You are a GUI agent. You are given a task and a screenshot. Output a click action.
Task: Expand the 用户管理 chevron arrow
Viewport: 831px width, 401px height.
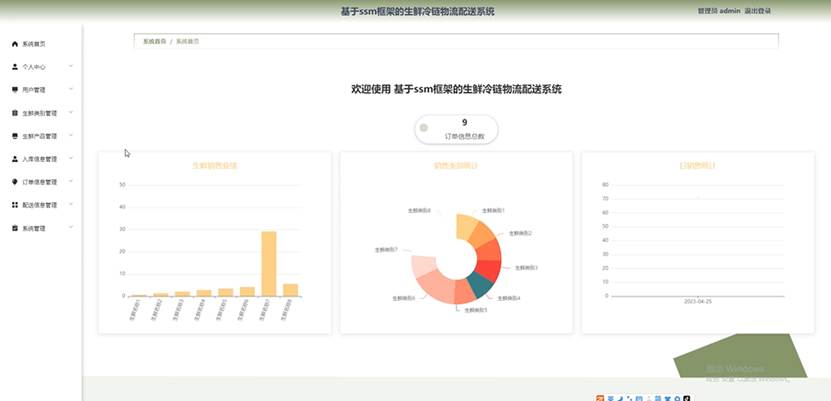[71, 89]
